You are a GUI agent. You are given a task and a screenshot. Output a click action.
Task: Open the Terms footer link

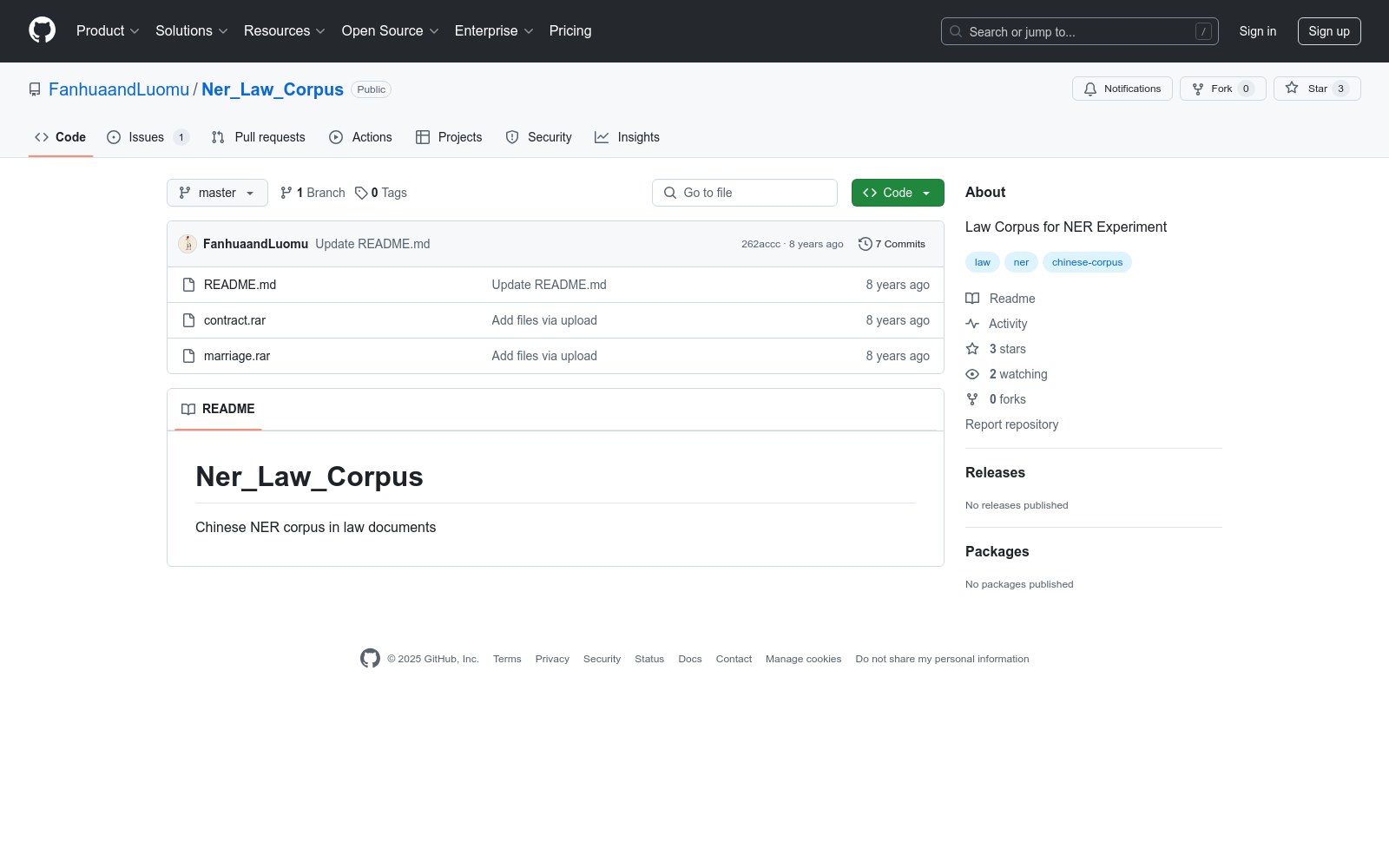507,659
